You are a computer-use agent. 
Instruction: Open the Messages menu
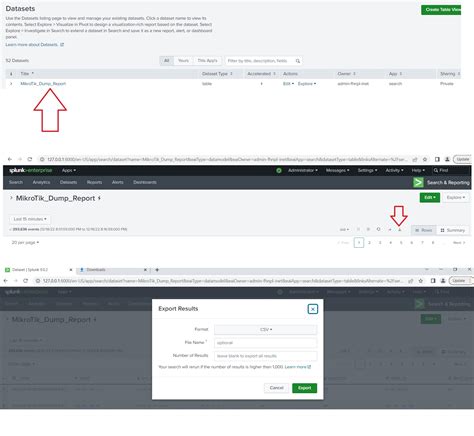coord(337,170)
